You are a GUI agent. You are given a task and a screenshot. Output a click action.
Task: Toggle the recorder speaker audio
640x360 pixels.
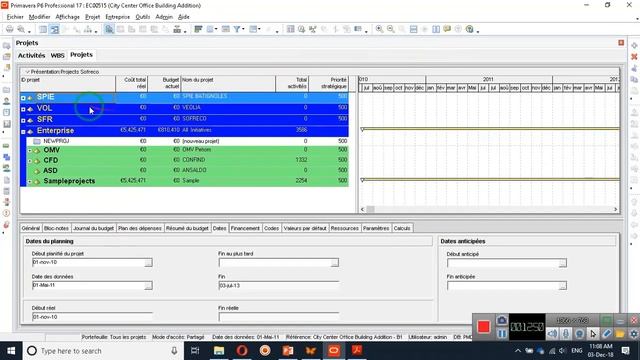click(552, 334)
